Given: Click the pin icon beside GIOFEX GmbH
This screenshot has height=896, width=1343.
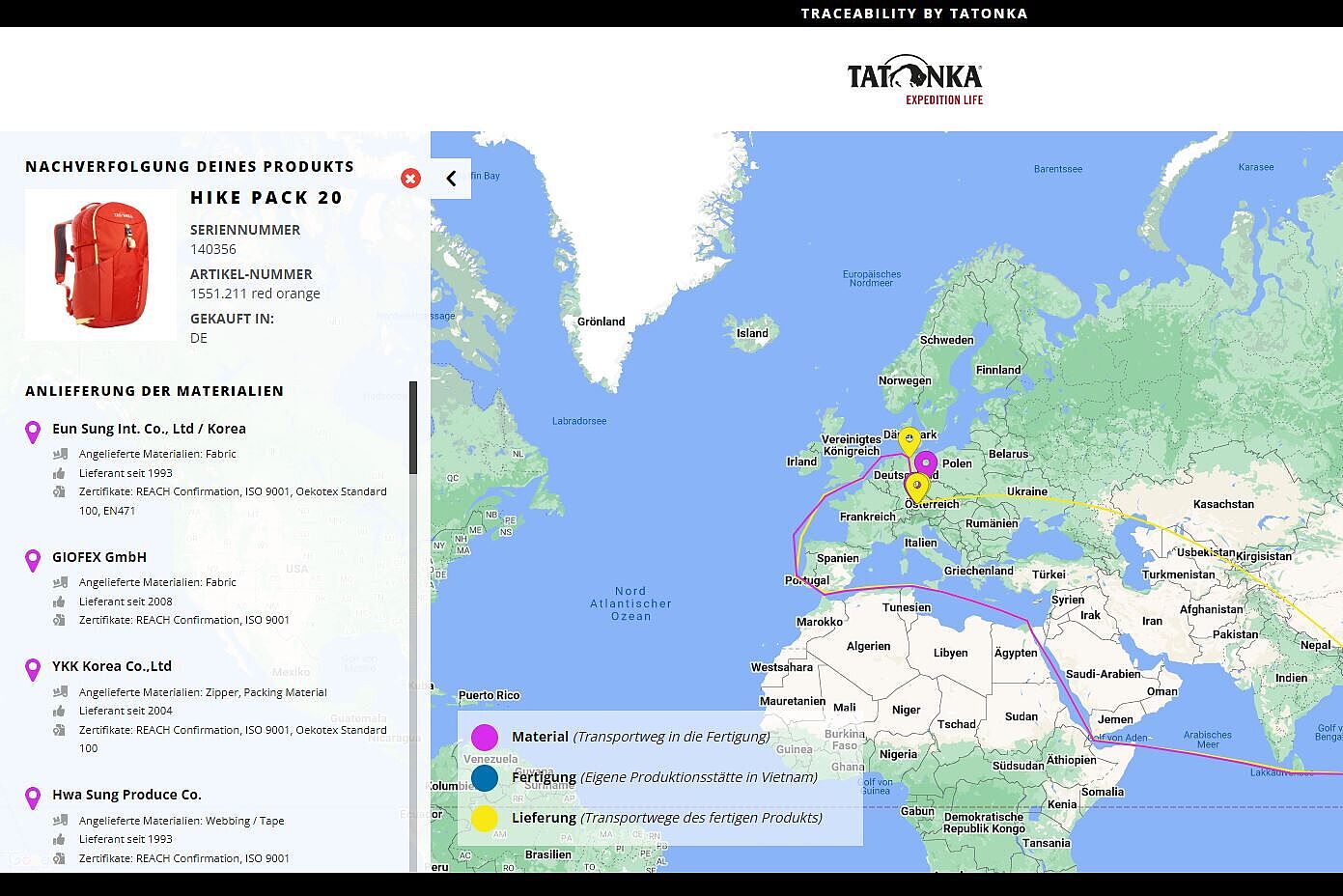Looking at the screenshot, I should coord(33,560).
